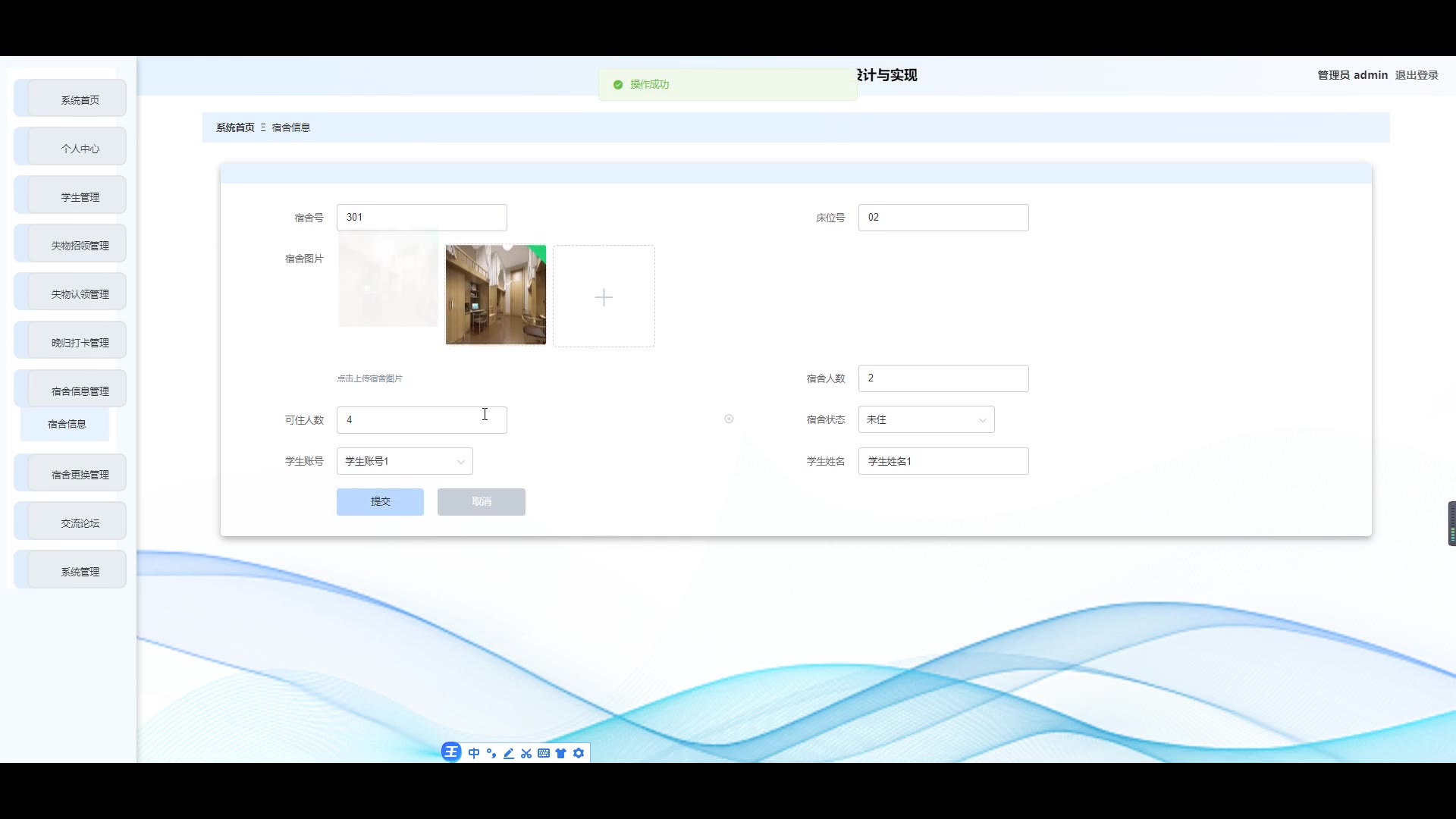Click the uploaded dormitory photo thumbnail
This screenshot has width=1456, height=819.
(x=495, y=295)
